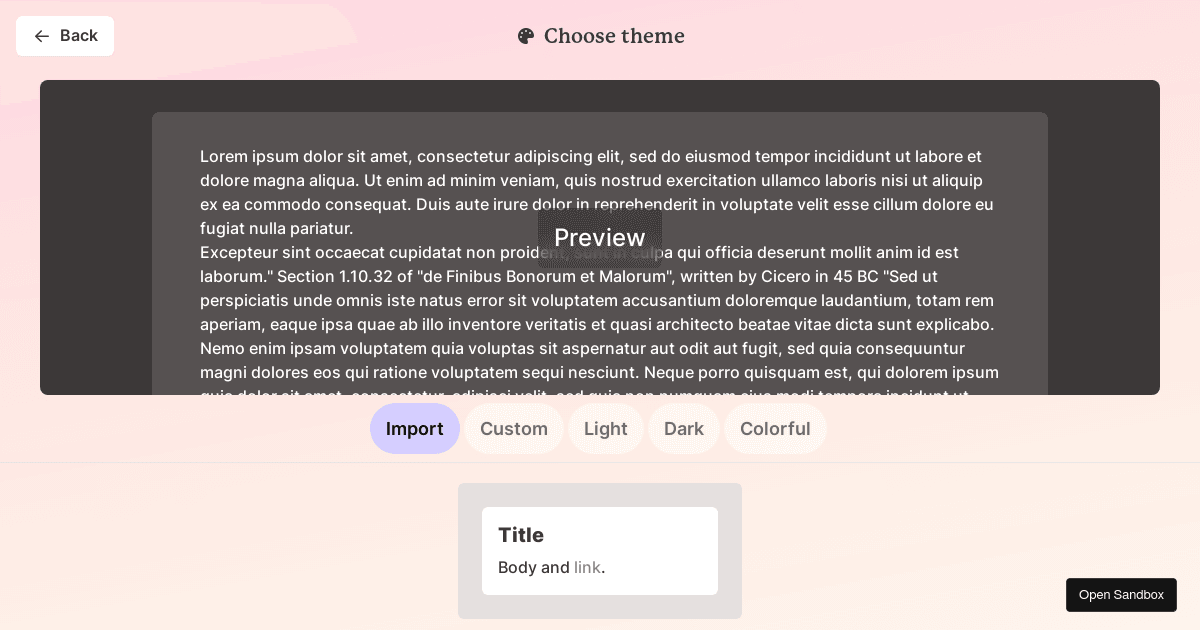Click the Title heading in the card
The height and width of the screenshot is (630, 1200).
point(521,535)
